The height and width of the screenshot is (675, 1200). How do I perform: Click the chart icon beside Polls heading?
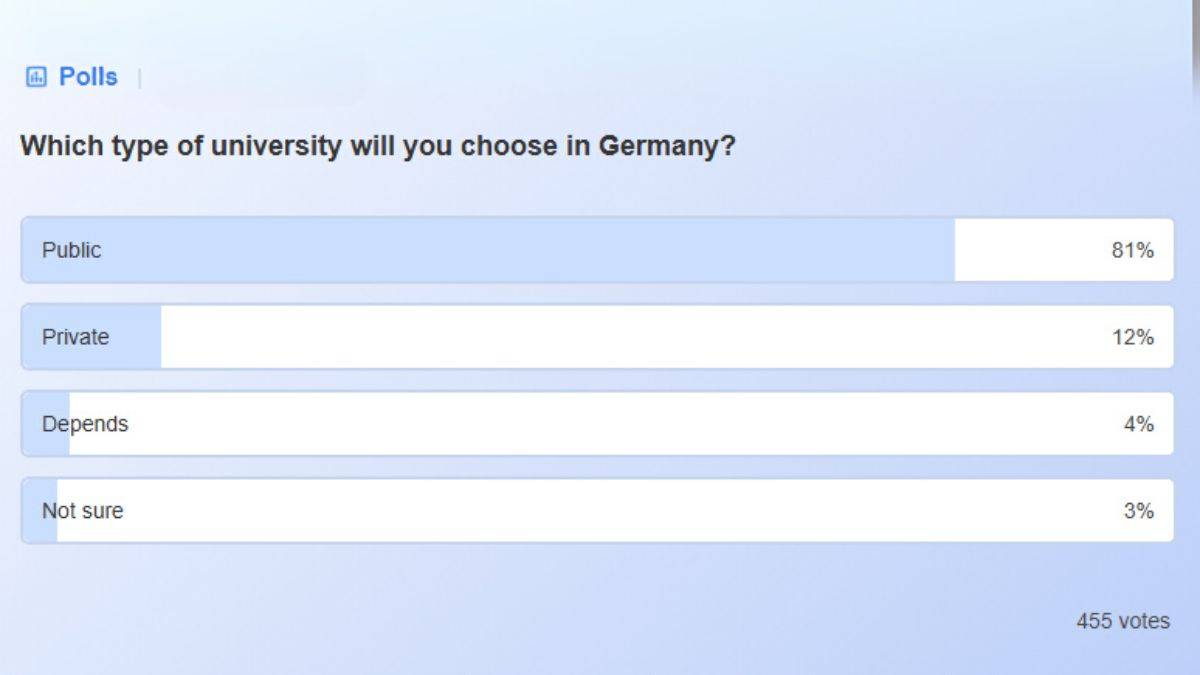pos(35,75)
